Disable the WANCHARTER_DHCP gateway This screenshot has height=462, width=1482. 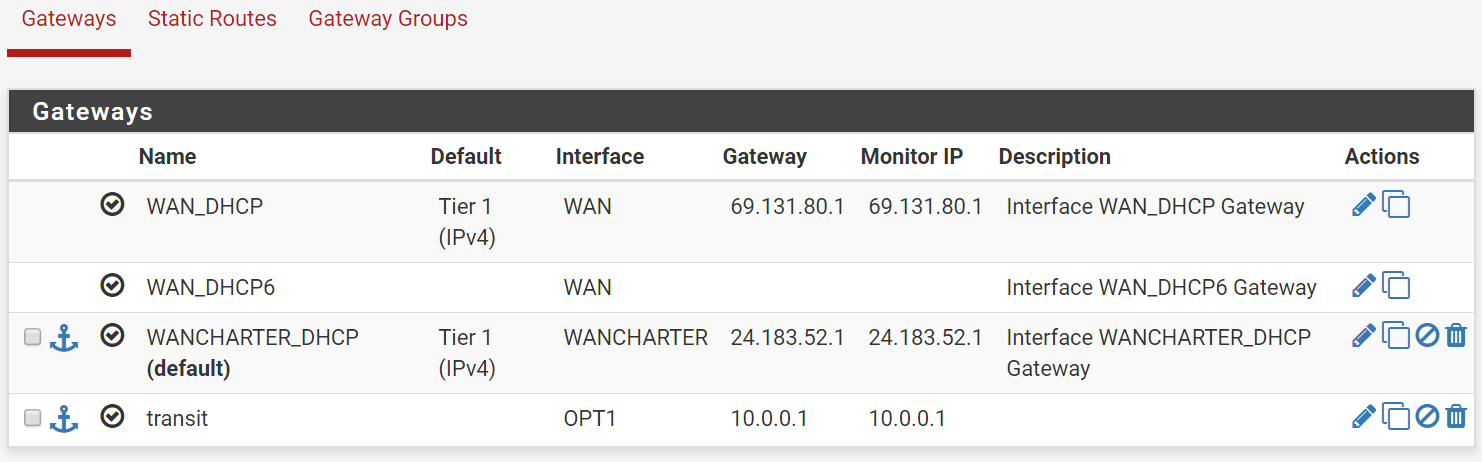1427,335
